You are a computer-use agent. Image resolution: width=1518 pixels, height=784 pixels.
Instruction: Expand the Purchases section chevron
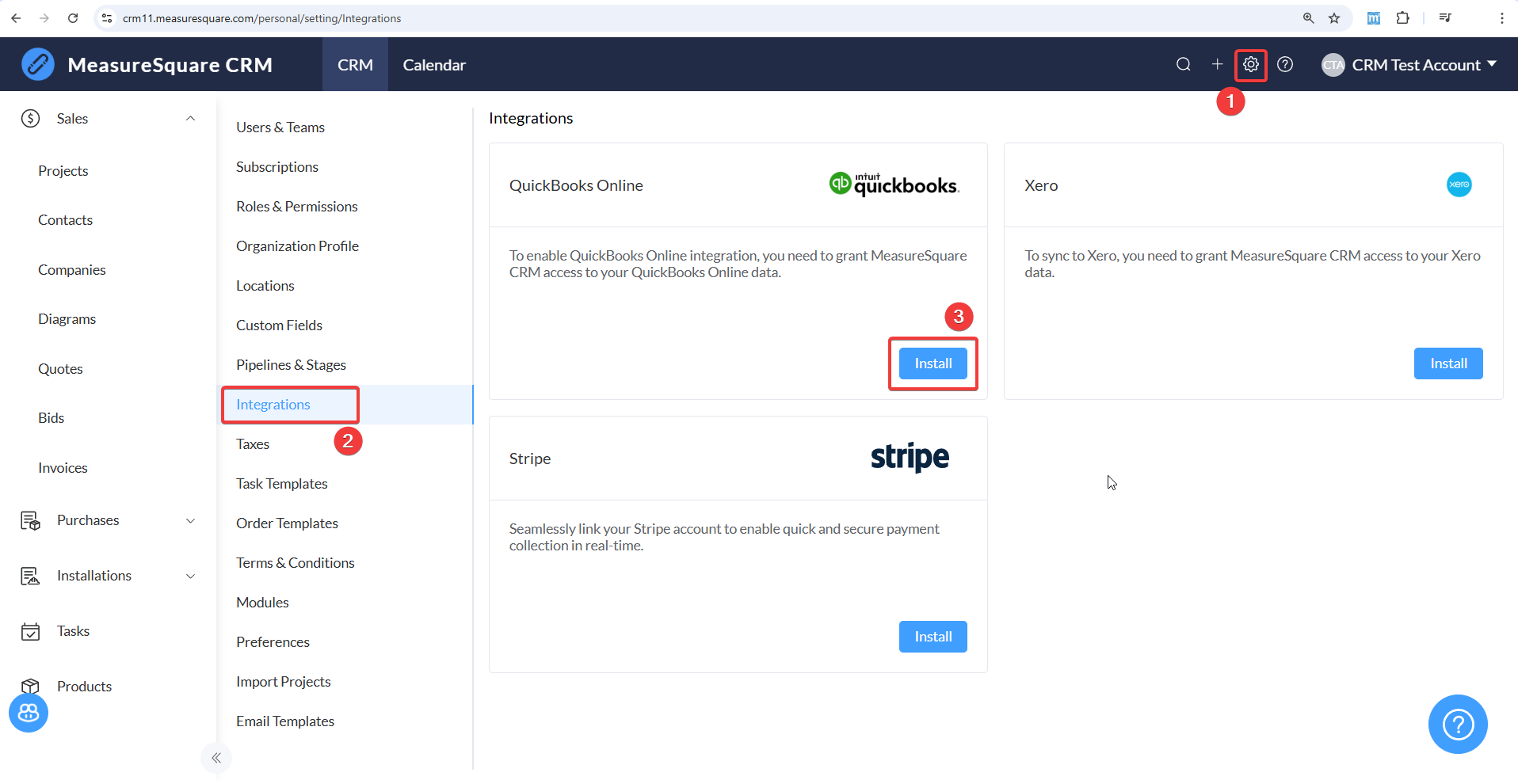pyautogui.click(x=190, y=520)
